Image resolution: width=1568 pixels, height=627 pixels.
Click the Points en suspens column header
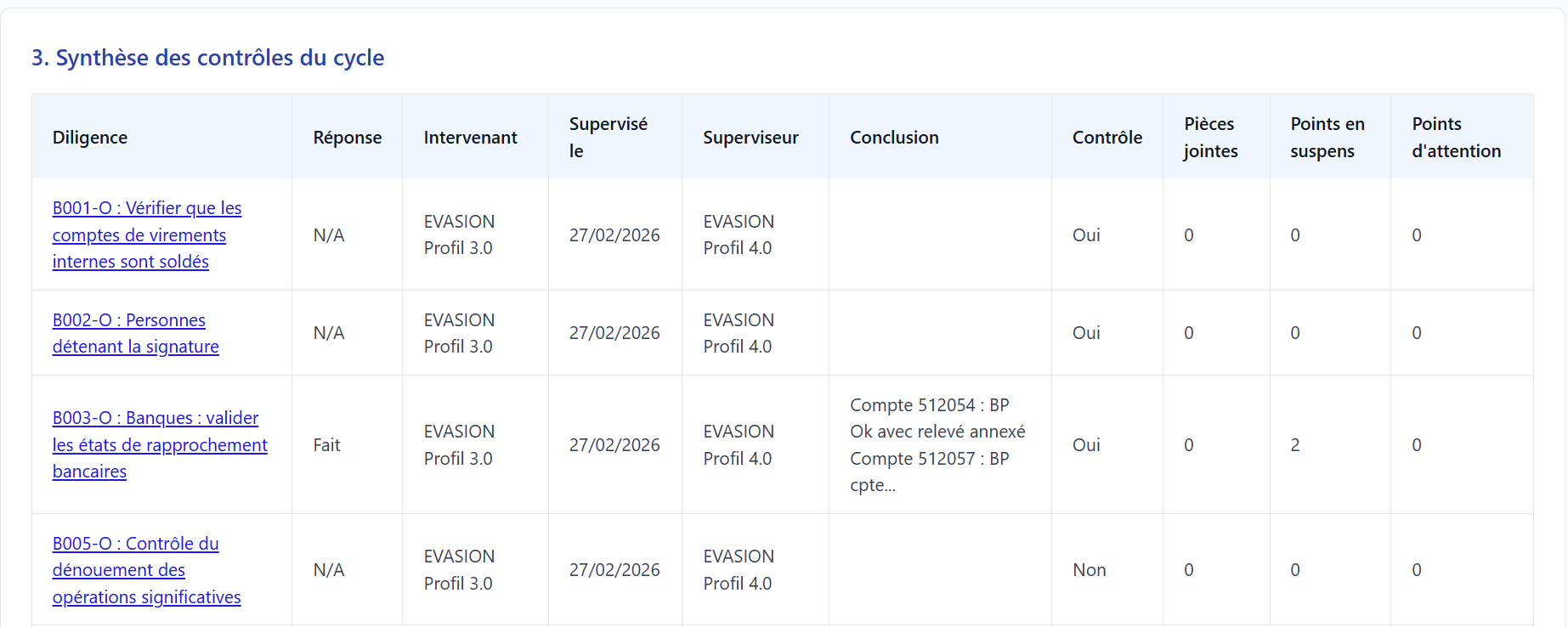1327,138
